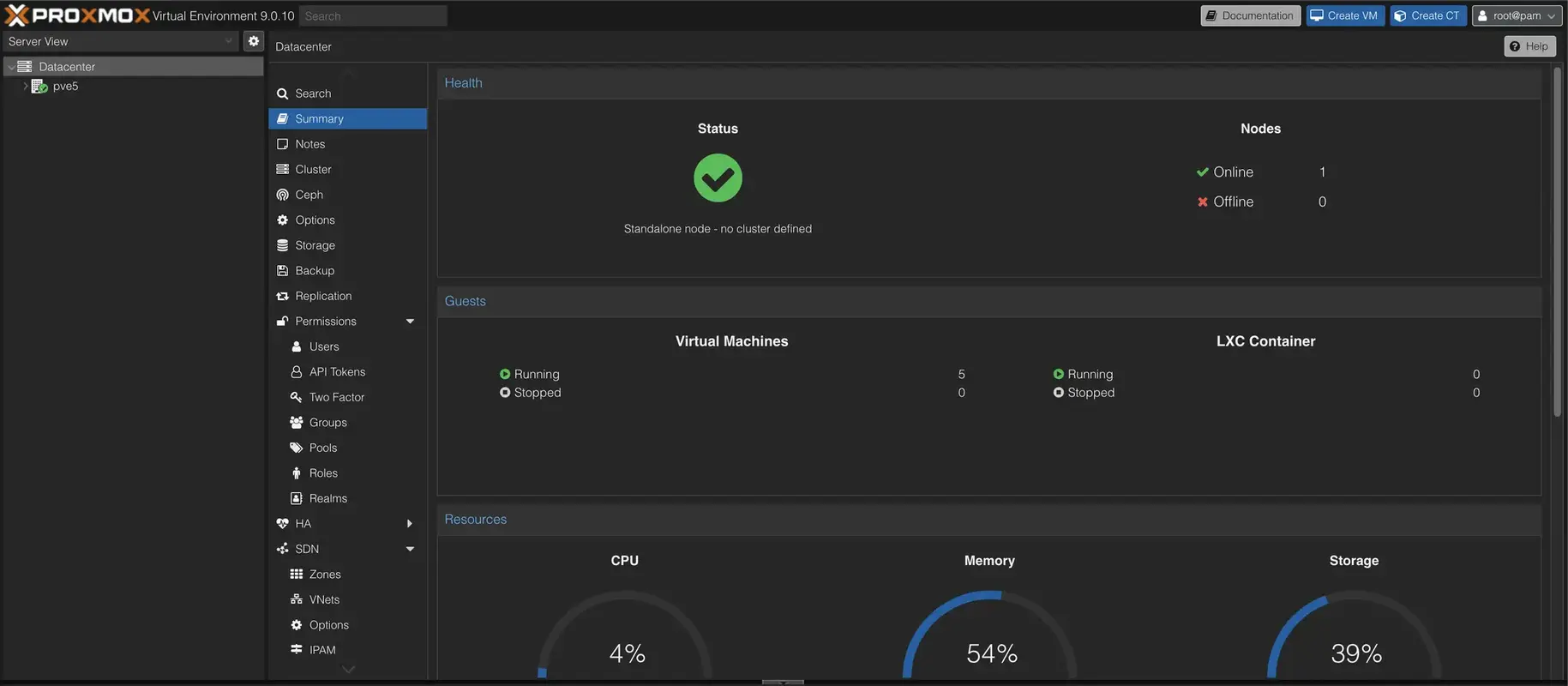Click the Replication icon in sidebar

coord(282,296)
